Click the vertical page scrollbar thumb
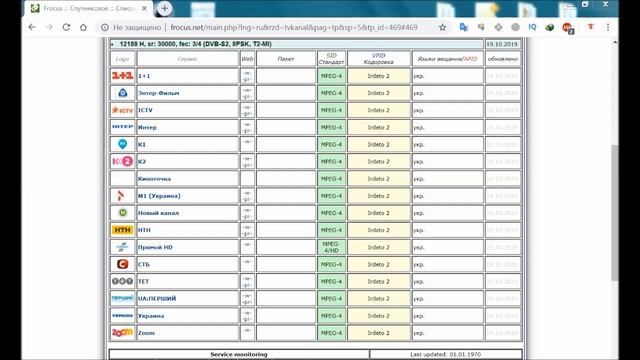The image size is (640, 360). 615,212
